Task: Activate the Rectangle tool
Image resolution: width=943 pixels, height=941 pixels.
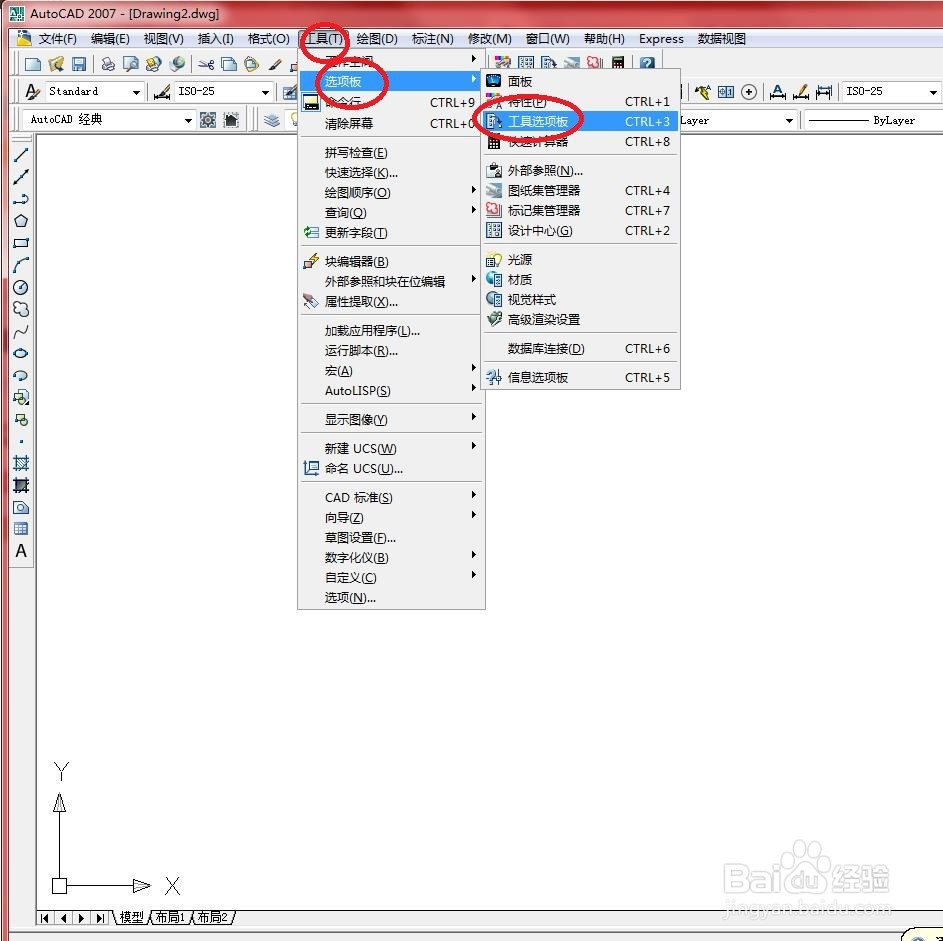Action: click(x=21, y=243)
